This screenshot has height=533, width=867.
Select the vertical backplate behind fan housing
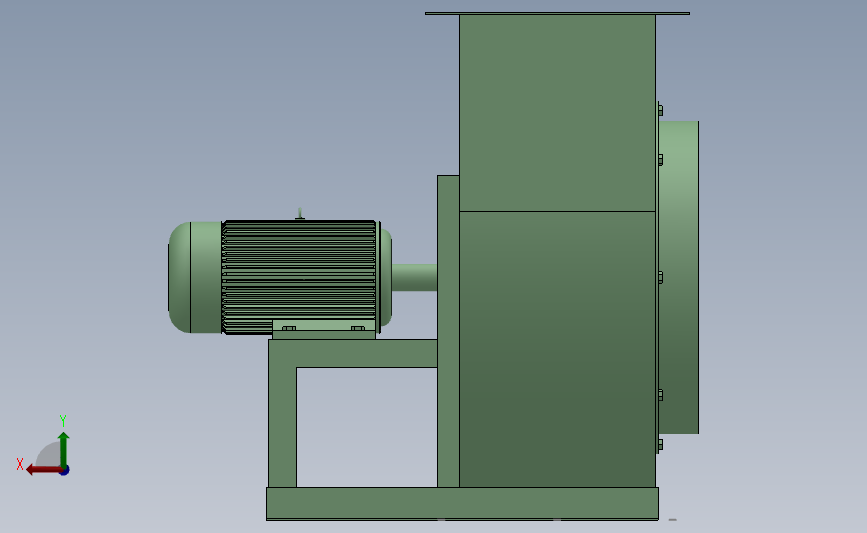[448, 331]
